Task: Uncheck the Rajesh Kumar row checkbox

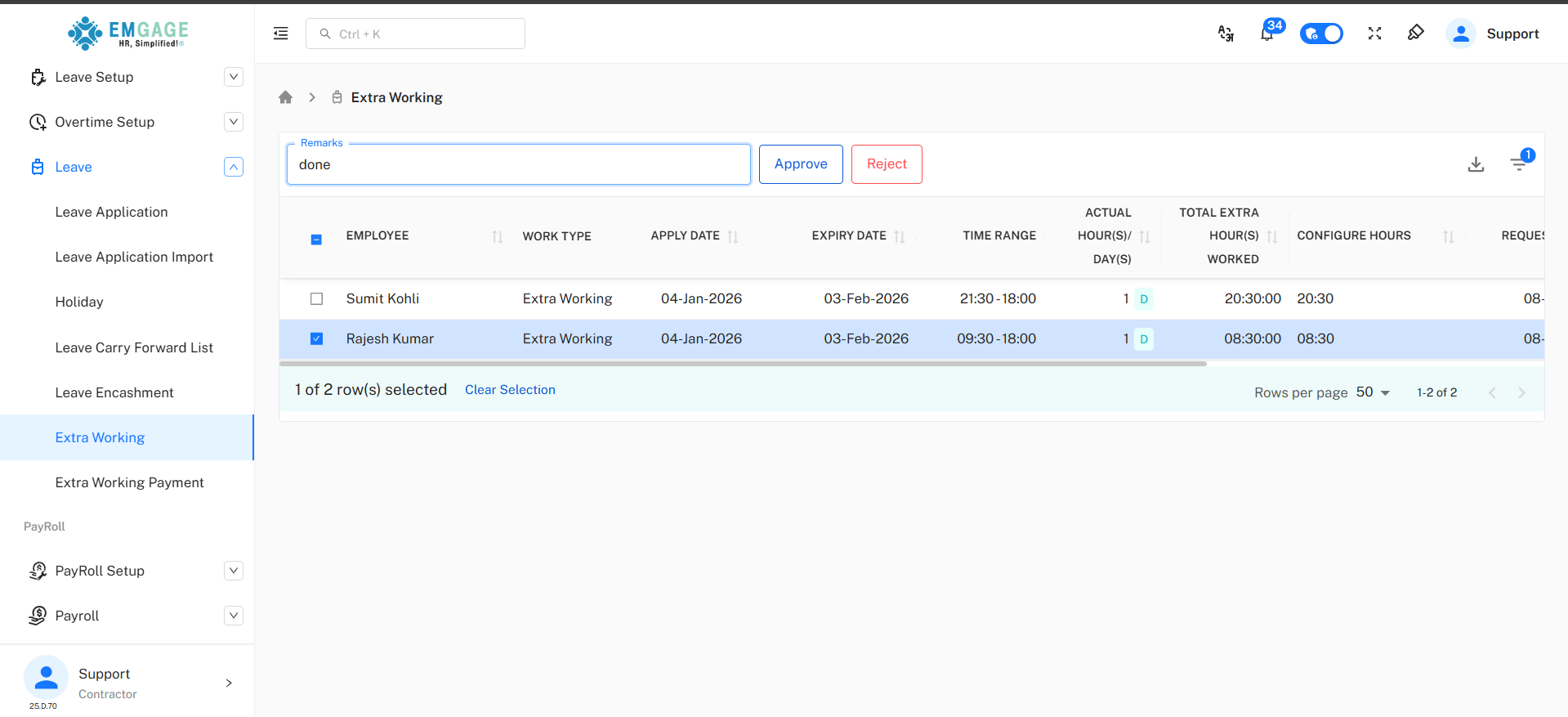Action: click(317, 339)
